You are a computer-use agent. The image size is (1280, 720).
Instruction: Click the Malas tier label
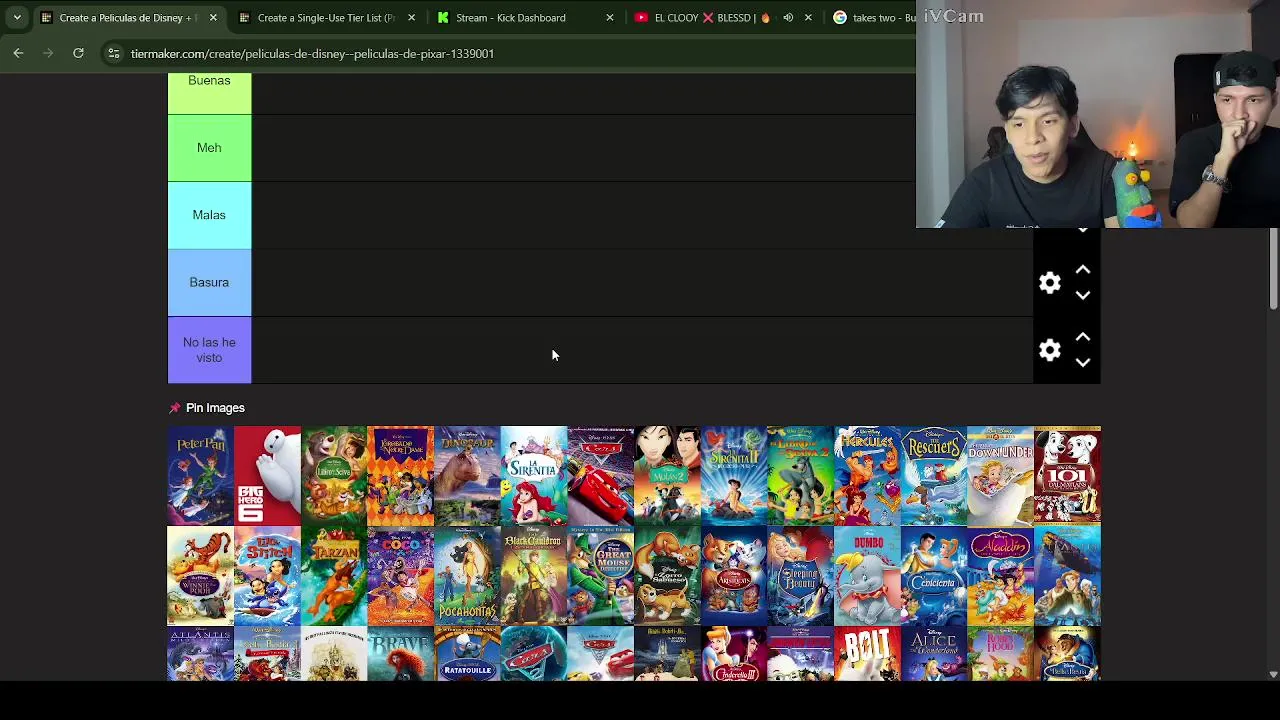tap(209, 215)
